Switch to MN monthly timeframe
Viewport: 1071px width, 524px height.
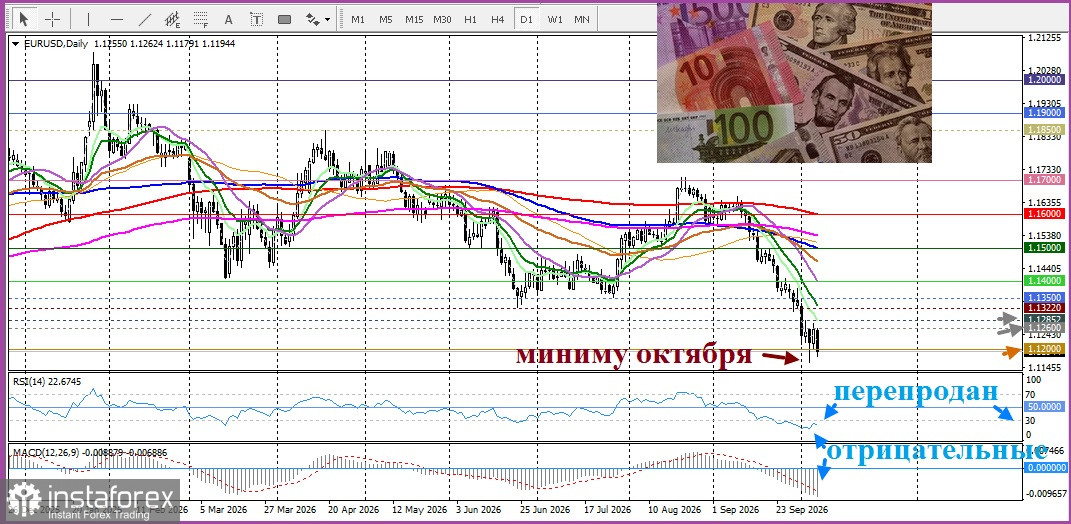coord(582,19)
